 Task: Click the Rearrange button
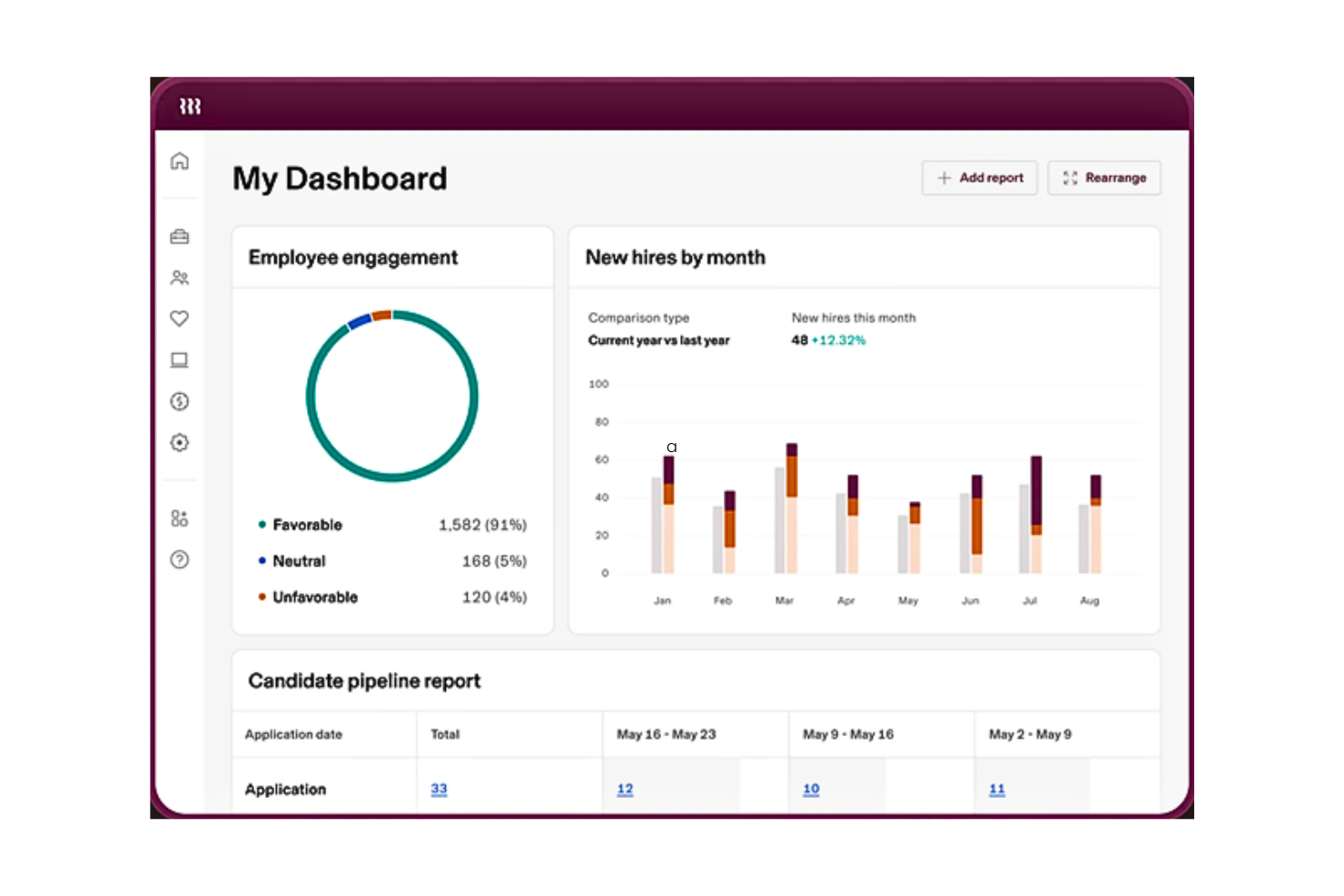[1104, 178]
